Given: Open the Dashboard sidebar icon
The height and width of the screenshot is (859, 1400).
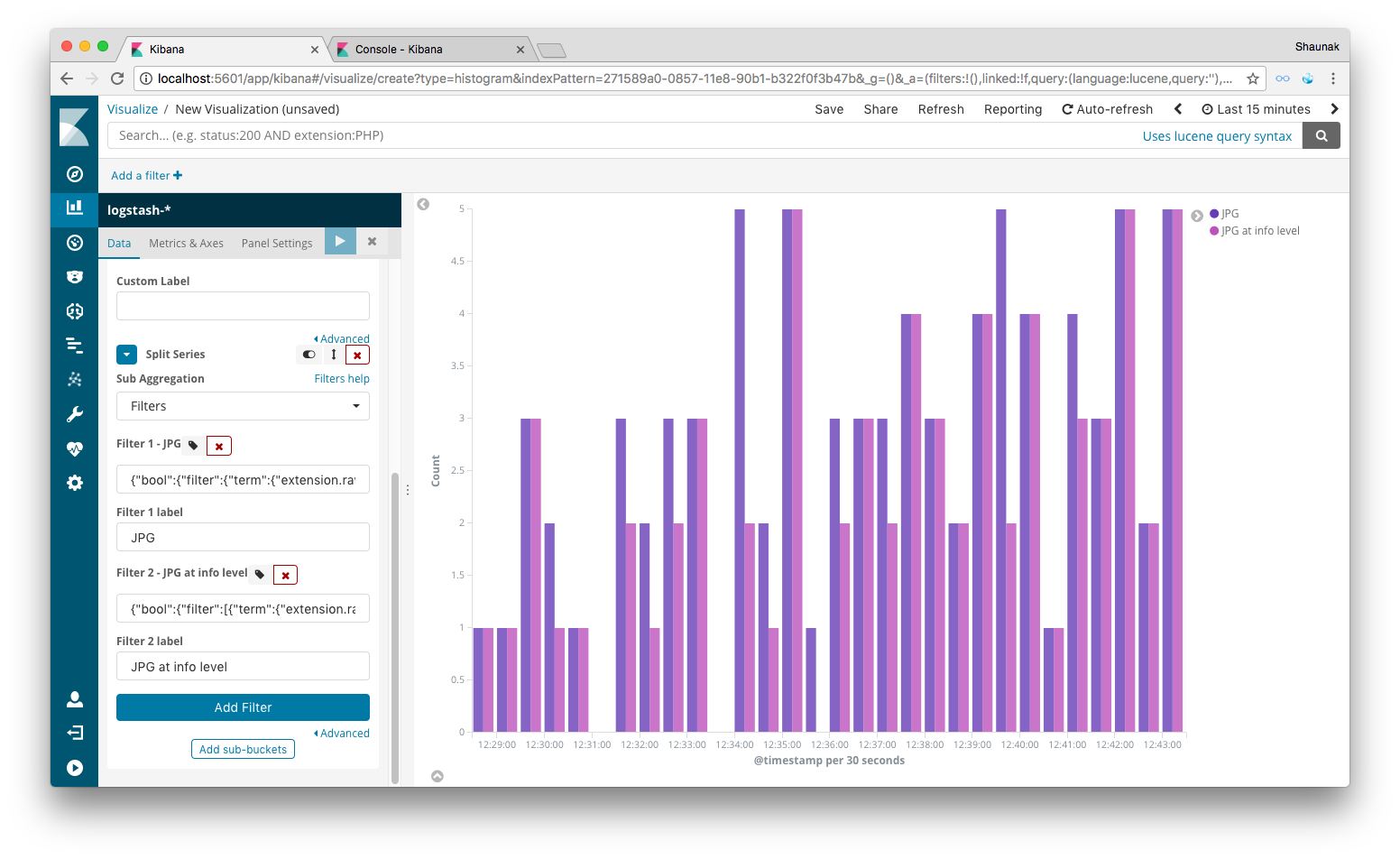Looking at the screenshot, I should 75,243.
